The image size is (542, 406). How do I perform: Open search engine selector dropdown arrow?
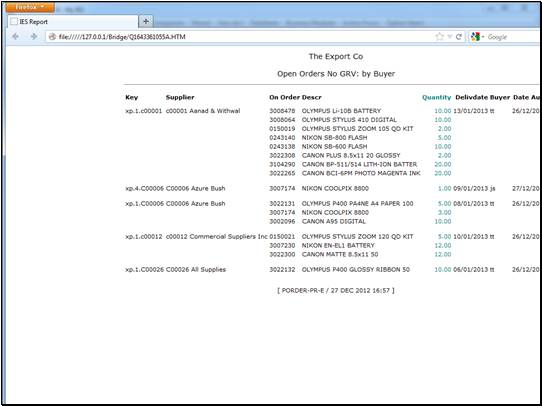(x=483, y=37)
